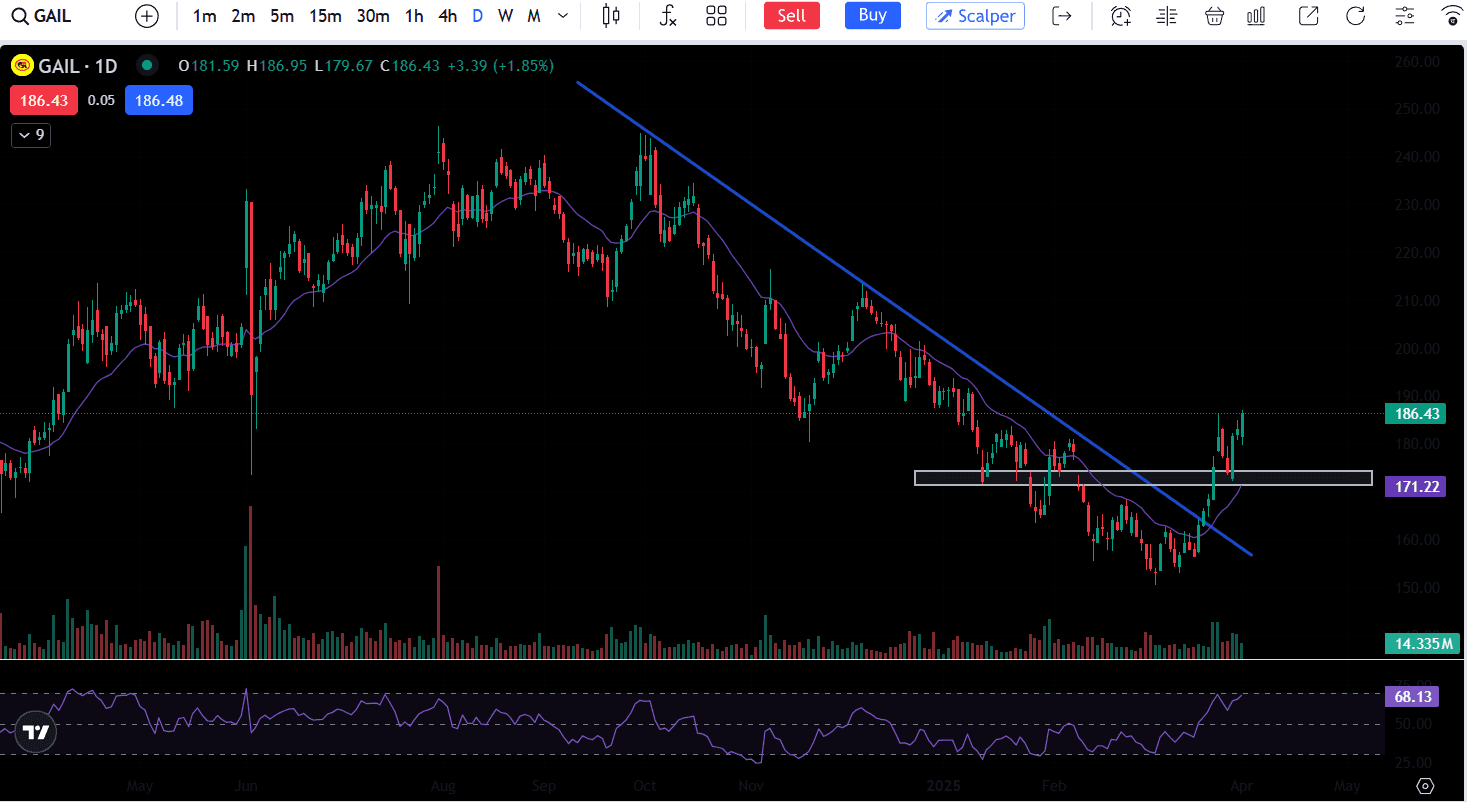
Task: Open the market depth ladder icon
Action: pos(1167,16)
